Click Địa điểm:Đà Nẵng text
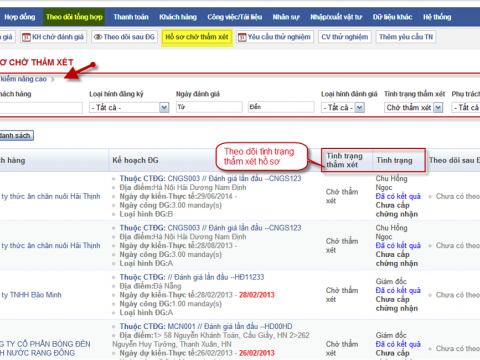480x360 pixels. click(x=150, y=286)
